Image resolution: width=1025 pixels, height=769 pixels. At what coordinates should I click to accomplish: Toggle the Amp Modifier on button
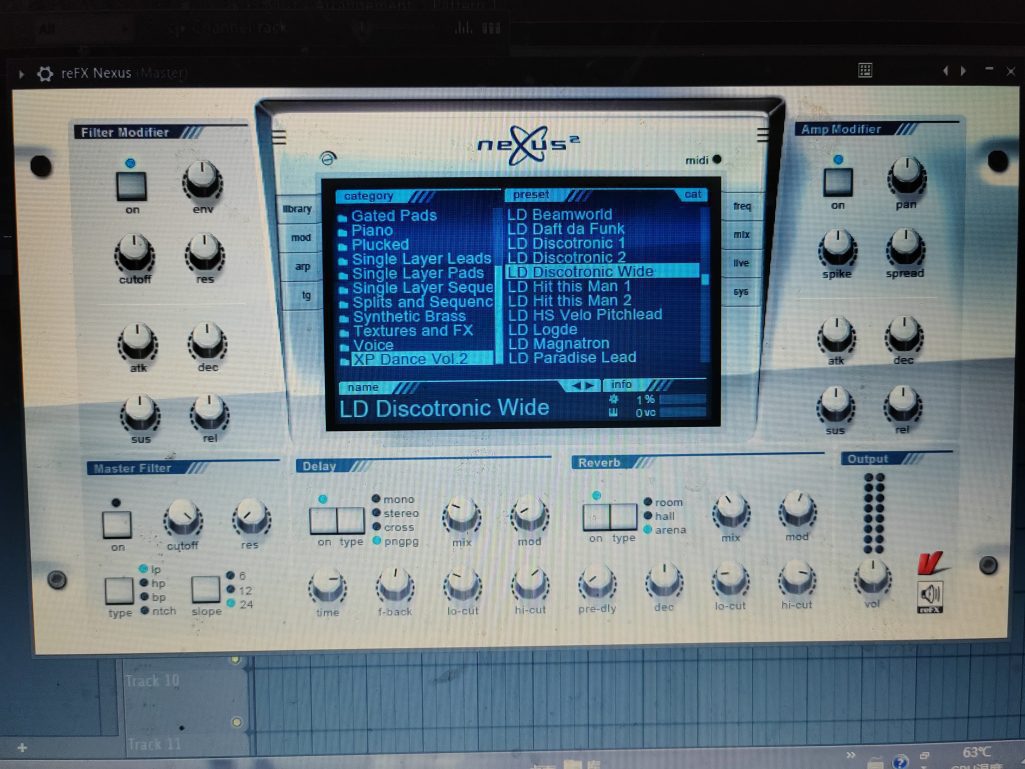tap(838, 182)
